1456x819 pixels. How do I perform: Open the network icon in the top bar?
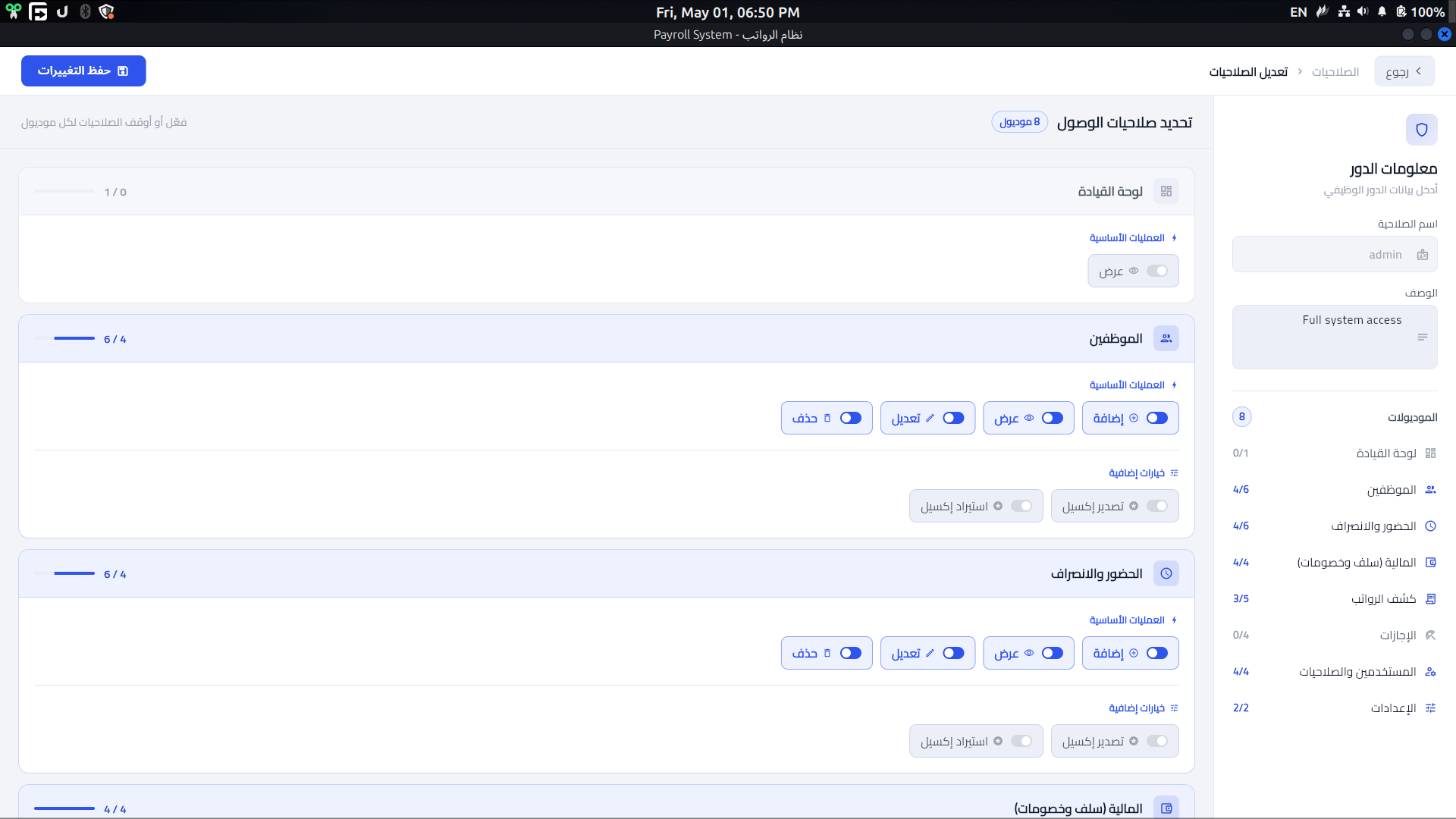tap(1344, 11)
